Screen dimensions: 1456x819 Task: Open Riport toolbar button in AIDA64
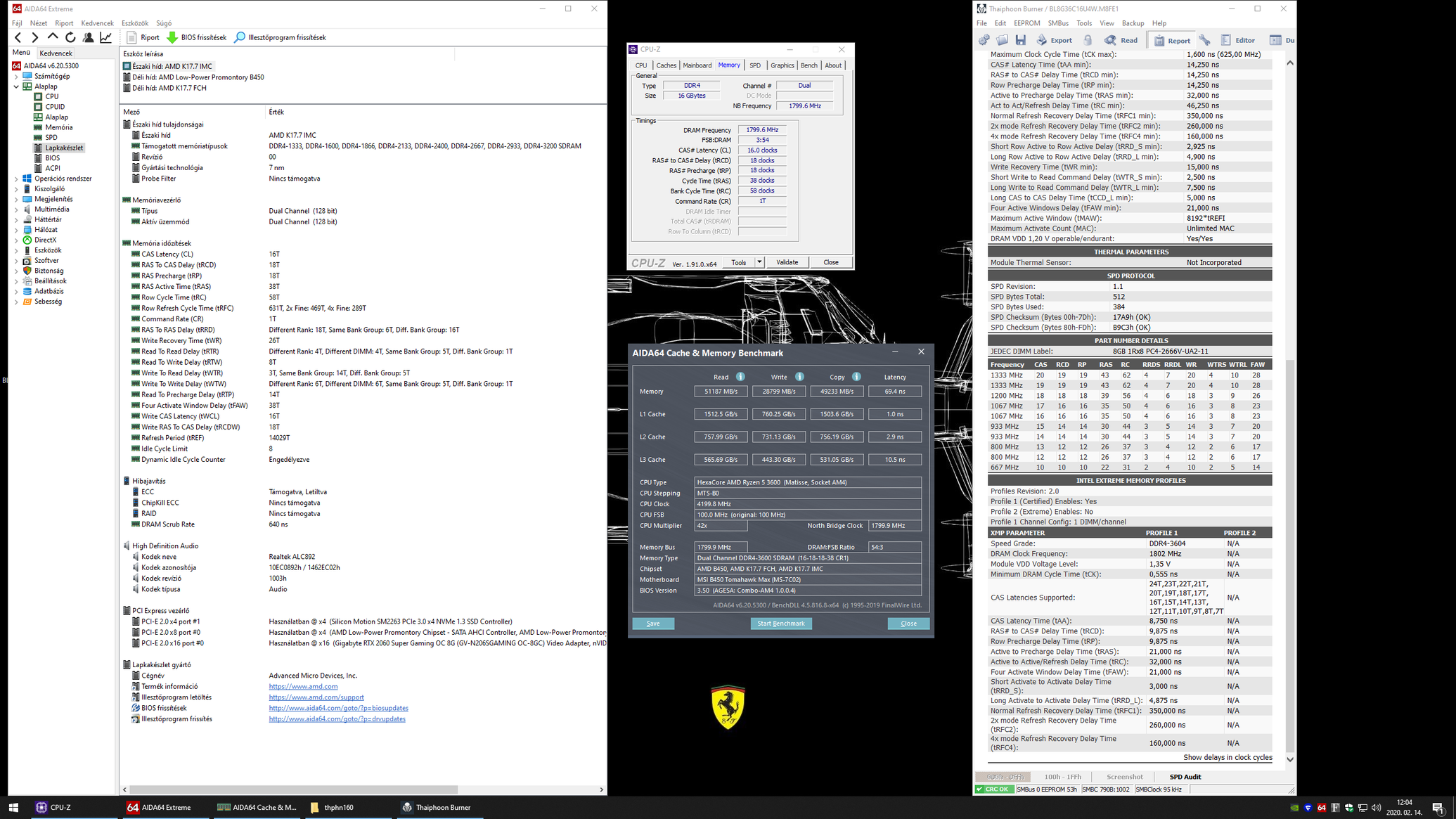(x=143, y=37)
